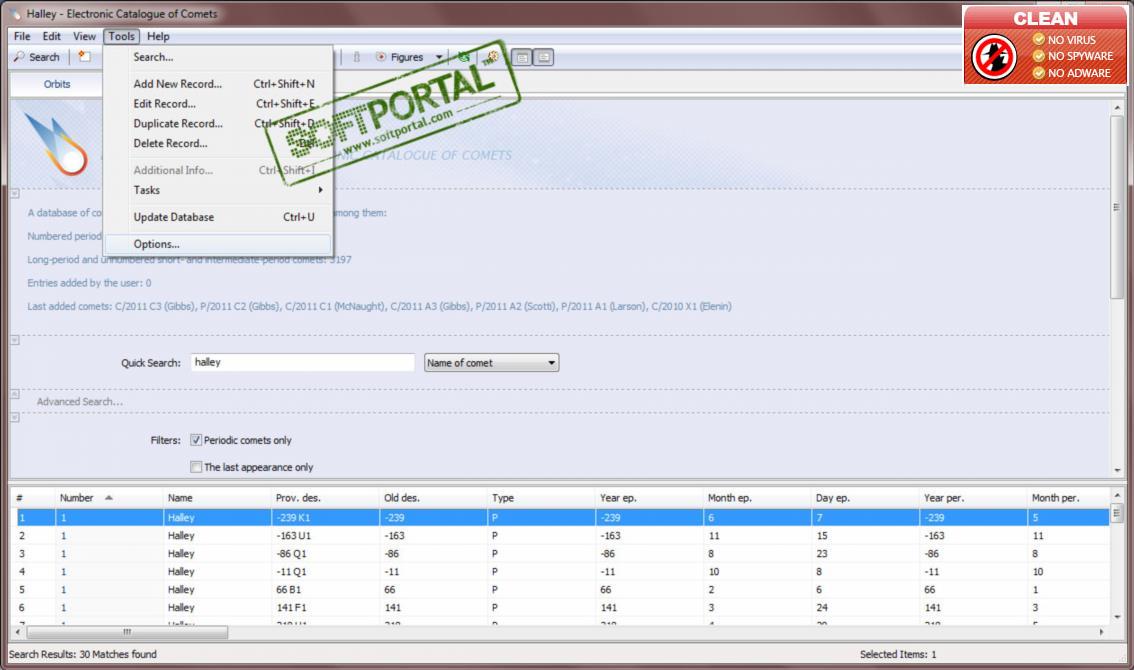This screenshot has height=670, width=1134.
Task: Sort by the Old des. column header
Action: [432, 498]
